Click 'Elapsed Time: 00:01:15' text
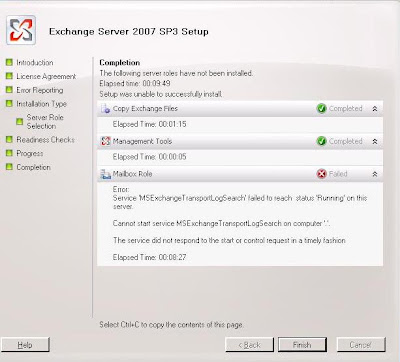This screenshot has width=400, height=362. click(x=149, y=124)
